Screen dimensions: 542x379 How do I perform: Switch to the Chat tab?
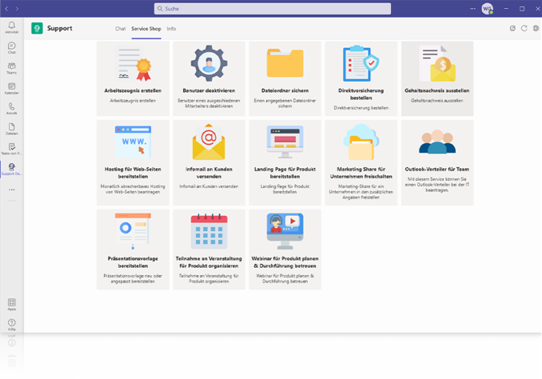[x=120, y=29]
